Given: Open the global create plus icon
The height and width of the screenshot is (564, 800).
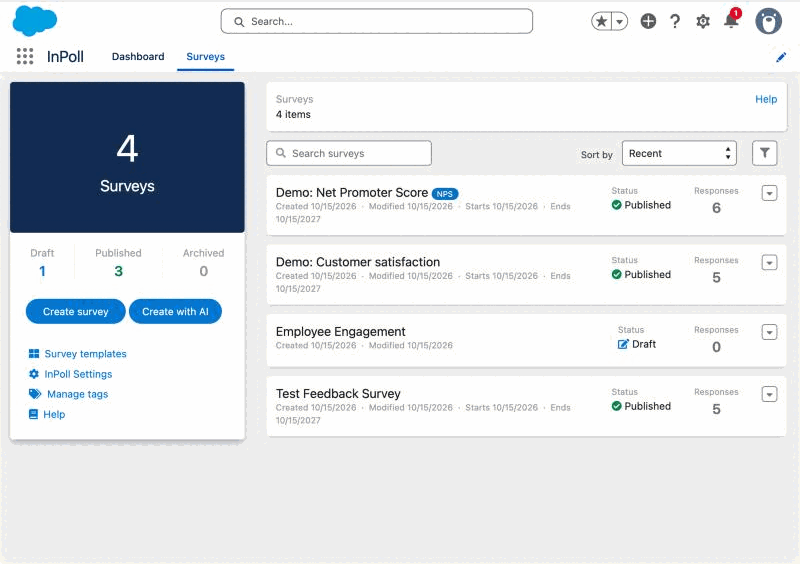Looking at the screenshot, I should coord(648,21).
